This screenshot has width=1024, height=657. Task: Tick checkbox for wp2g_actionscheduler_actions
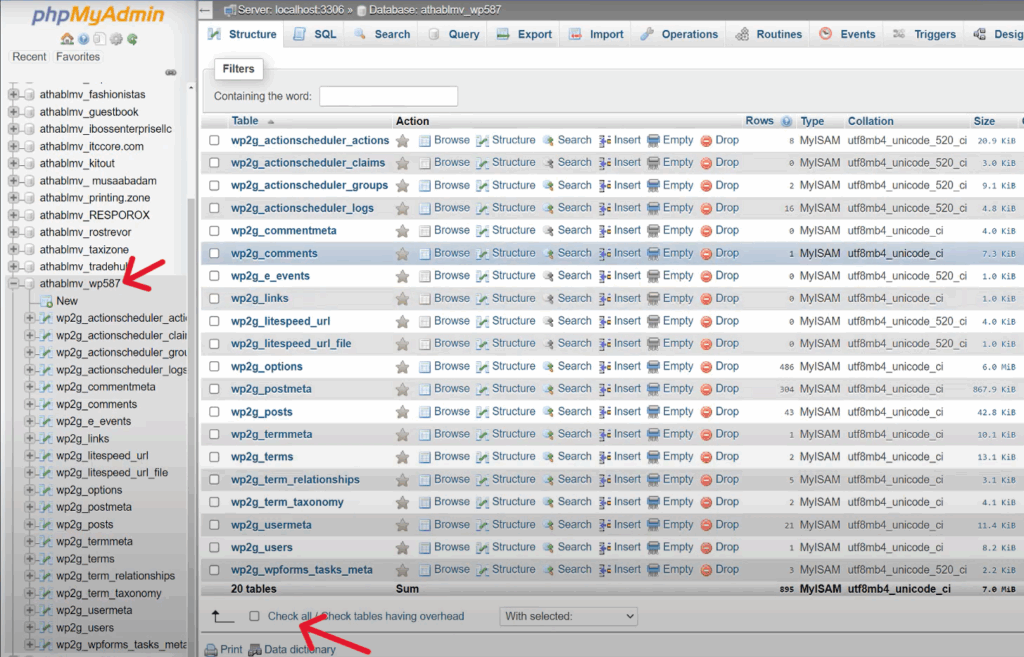[x=214, y=140]
